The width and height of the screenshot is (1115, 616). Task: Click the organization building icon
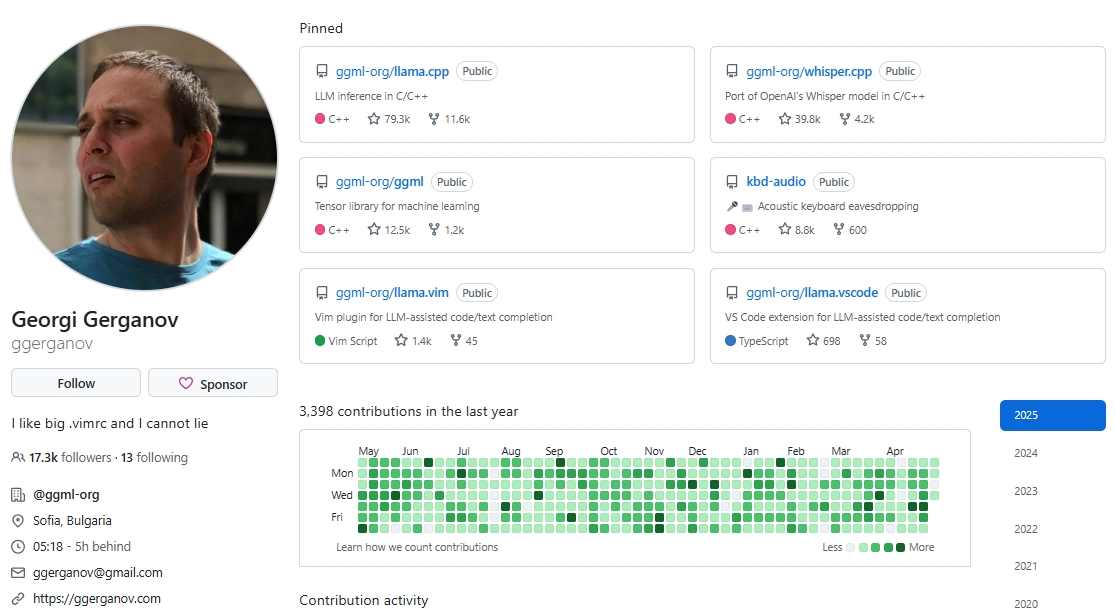click(x=18, y=494)
